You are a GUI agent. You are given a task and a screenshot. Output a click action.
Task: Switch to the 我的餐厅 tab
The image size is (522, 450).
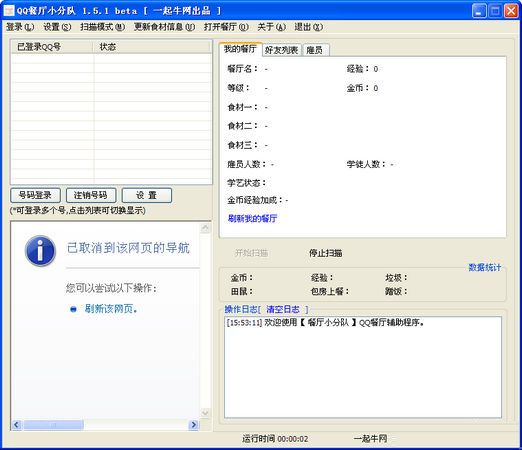coord(240,49)
